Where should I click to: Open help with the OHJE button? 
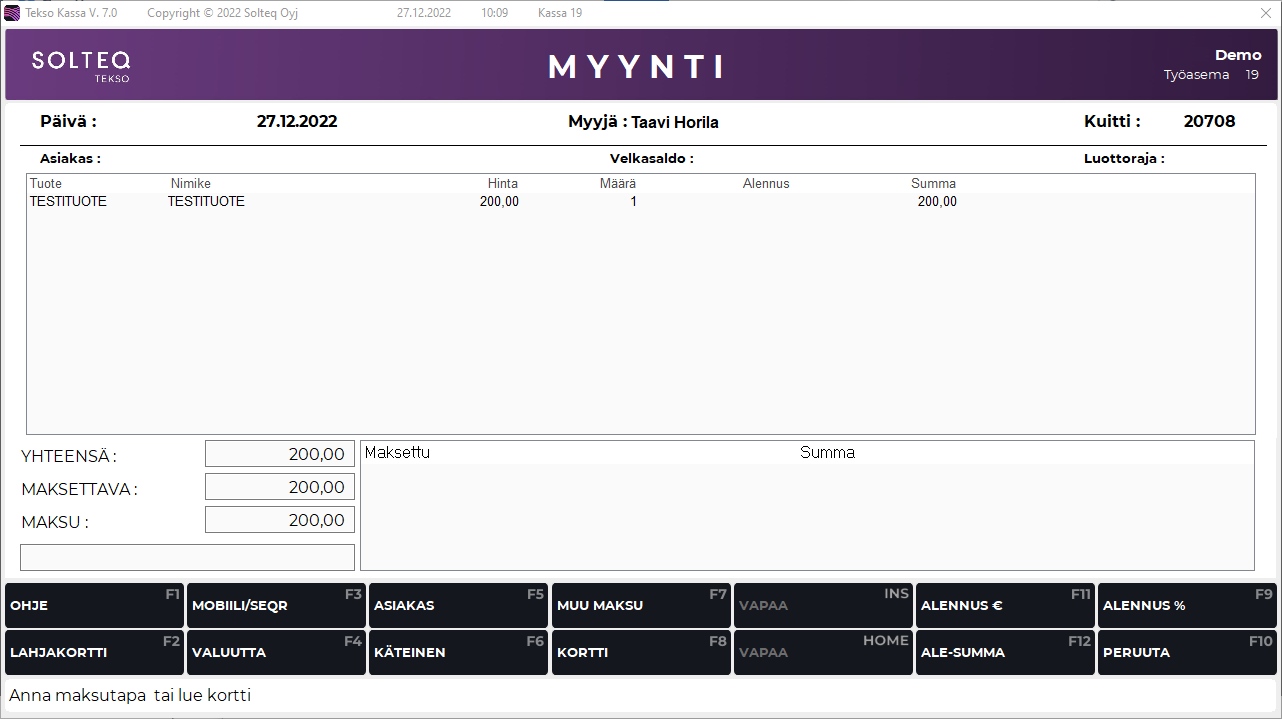pyautogui.click(x=94, y=606)
